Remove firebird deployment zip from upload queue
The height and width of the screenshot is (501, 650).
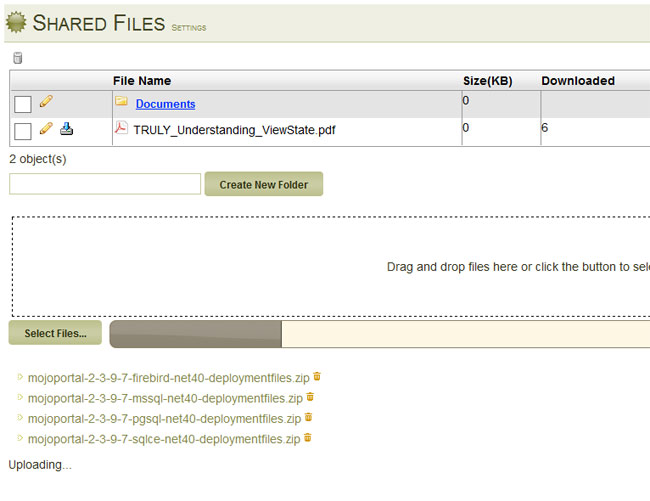pyautogui.click(x=318, y=377)
